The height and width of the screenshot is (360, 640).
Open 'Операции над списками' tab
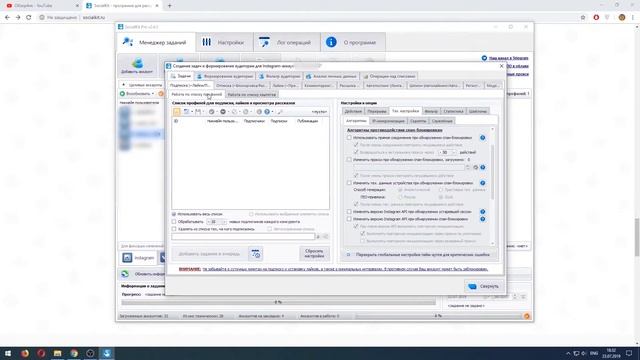coord(389,76)
